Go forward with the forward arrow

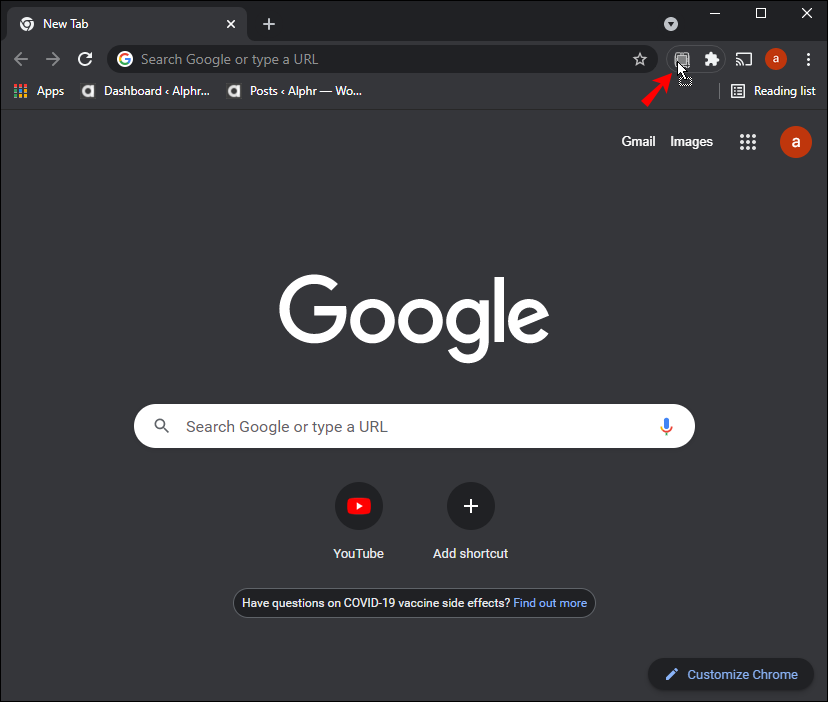click(x=53, y=59)
